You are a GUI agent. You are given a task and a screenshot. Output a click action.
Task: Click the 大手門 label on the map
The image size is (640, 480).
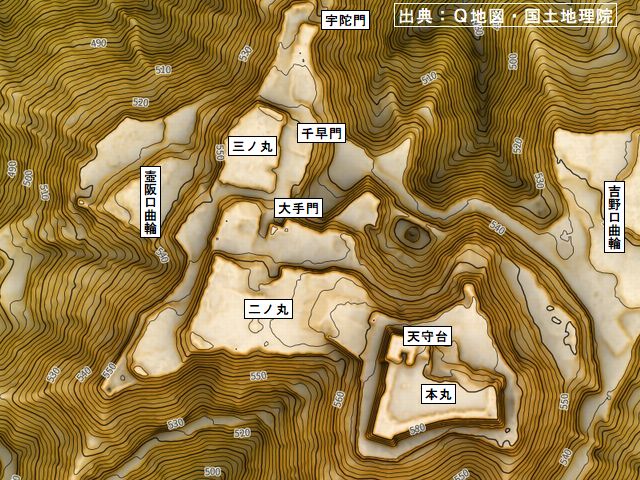click(x=298, y=208)
